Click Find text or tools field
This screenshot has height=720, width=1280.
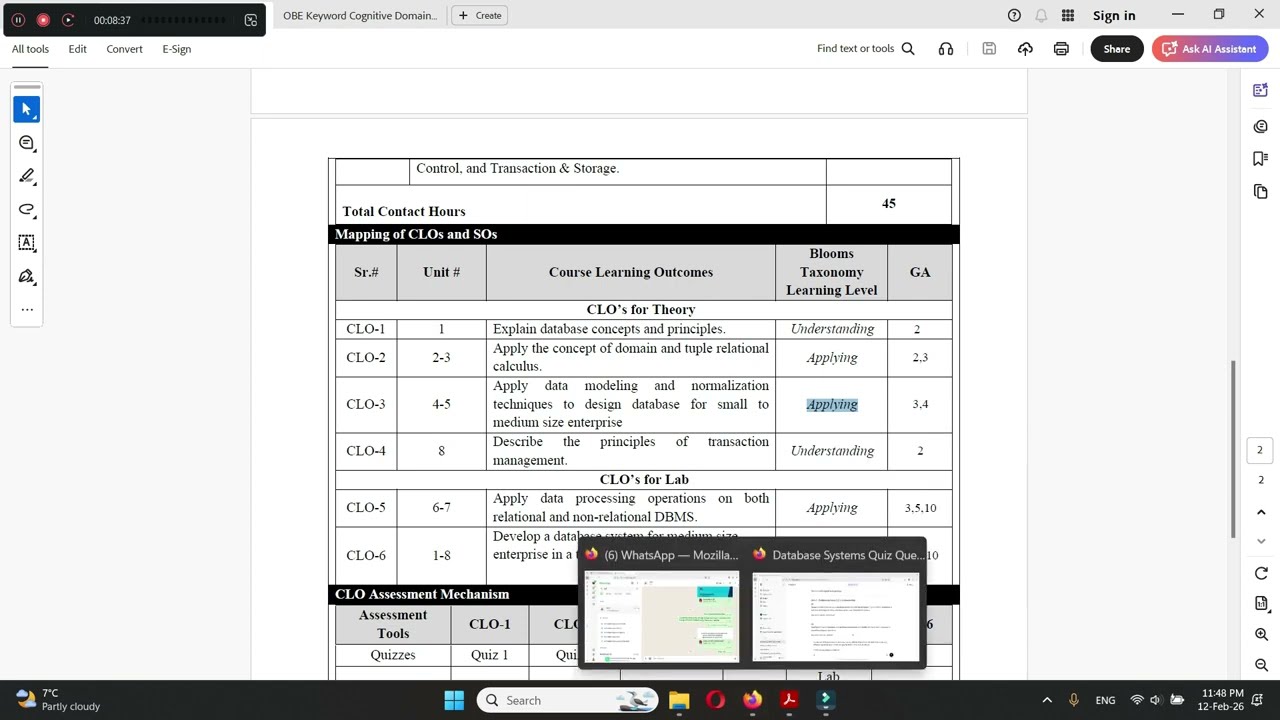coord(855,49)
